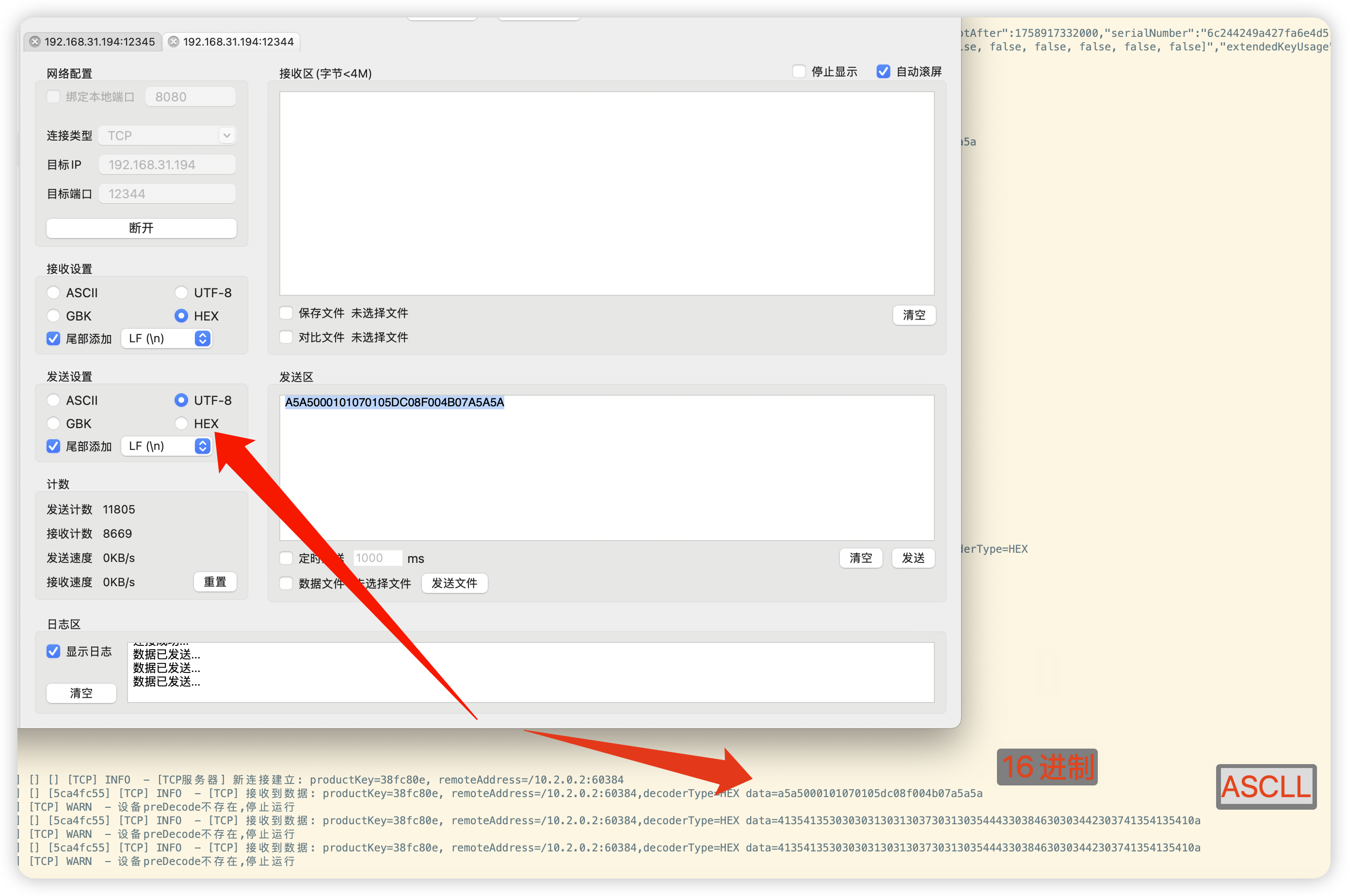
Task: Select HEX radio in send settings
Action: 181,423
